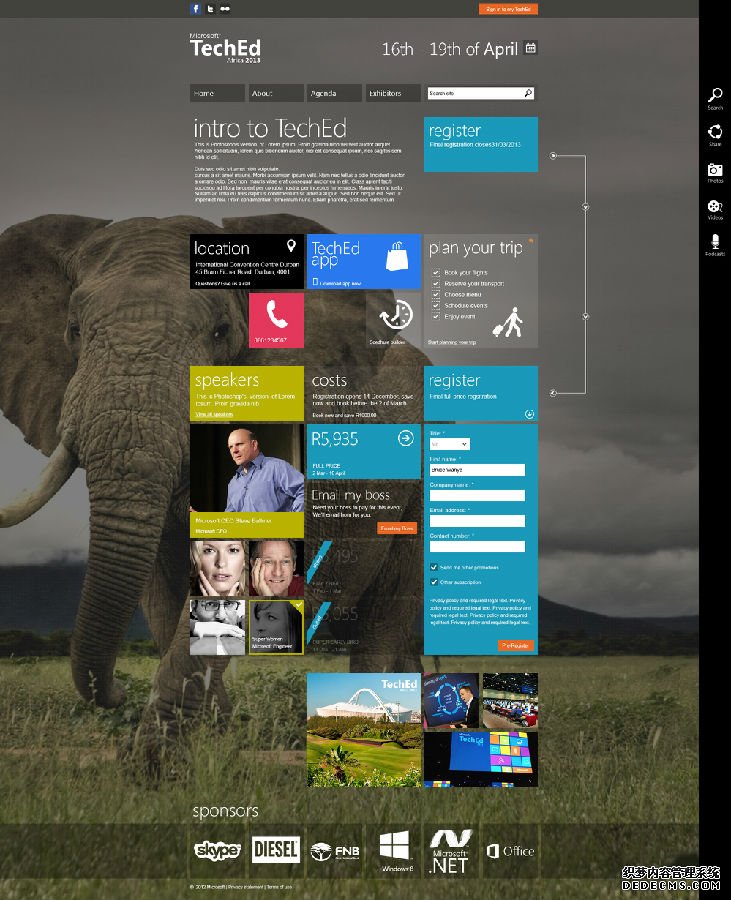This screenshot has height=900, width=731.
Task: Toggle the 'Schedule events' checkbox
Action: [x=436, y=305]
